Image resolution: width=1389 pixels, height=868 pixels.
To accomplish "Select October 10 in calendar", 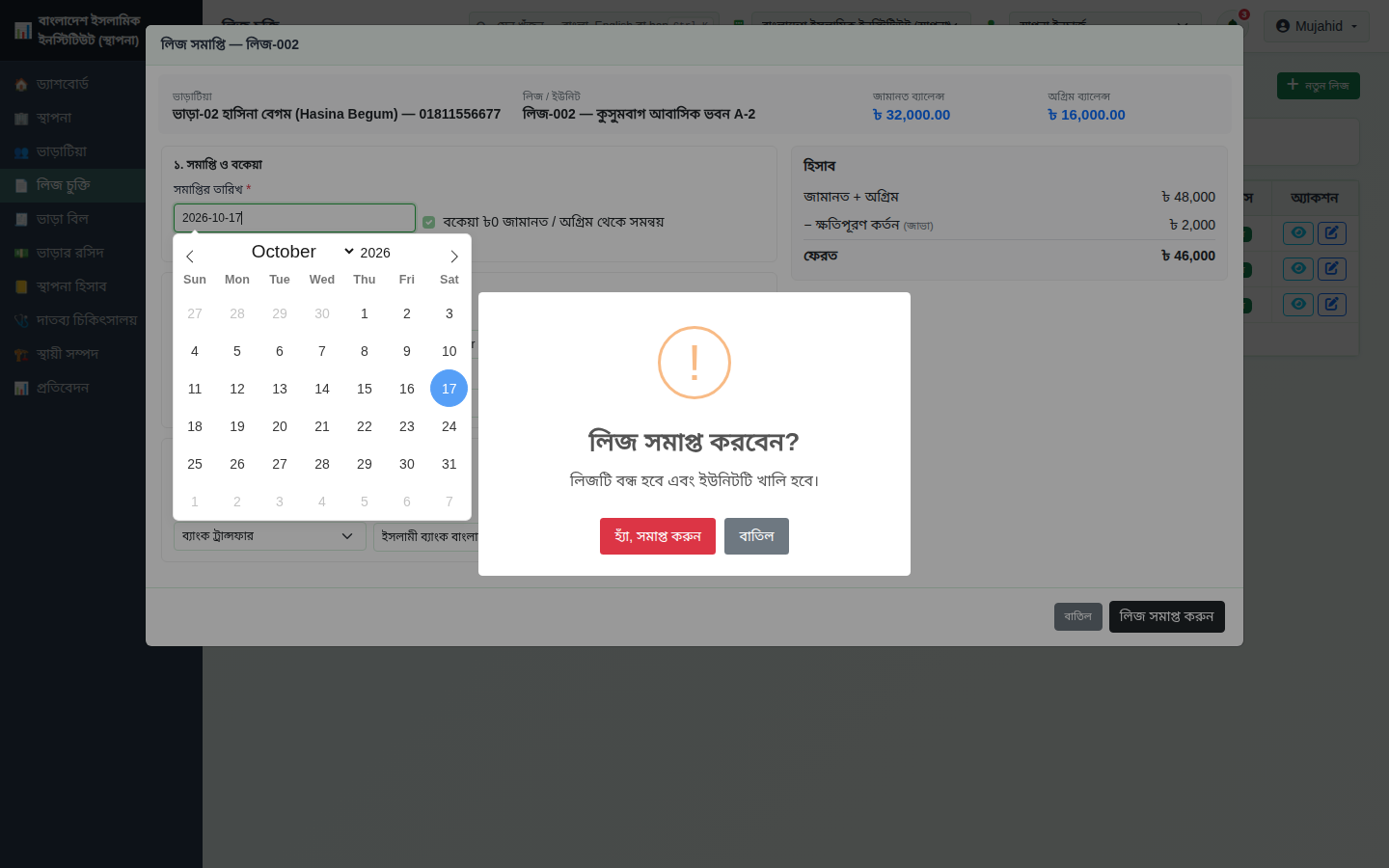I will (x=449, y=351).
